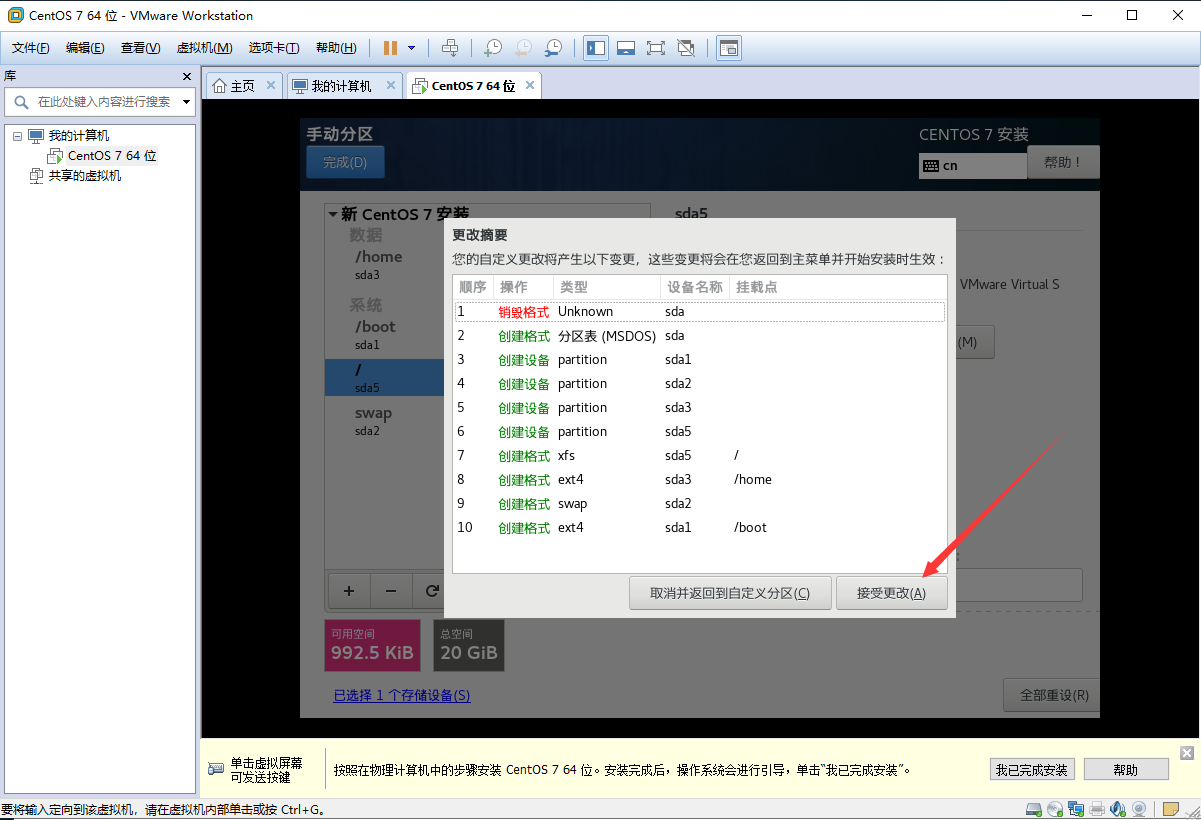Click the 操作 column header
The image size is (1201, 820).
[523, 287]
